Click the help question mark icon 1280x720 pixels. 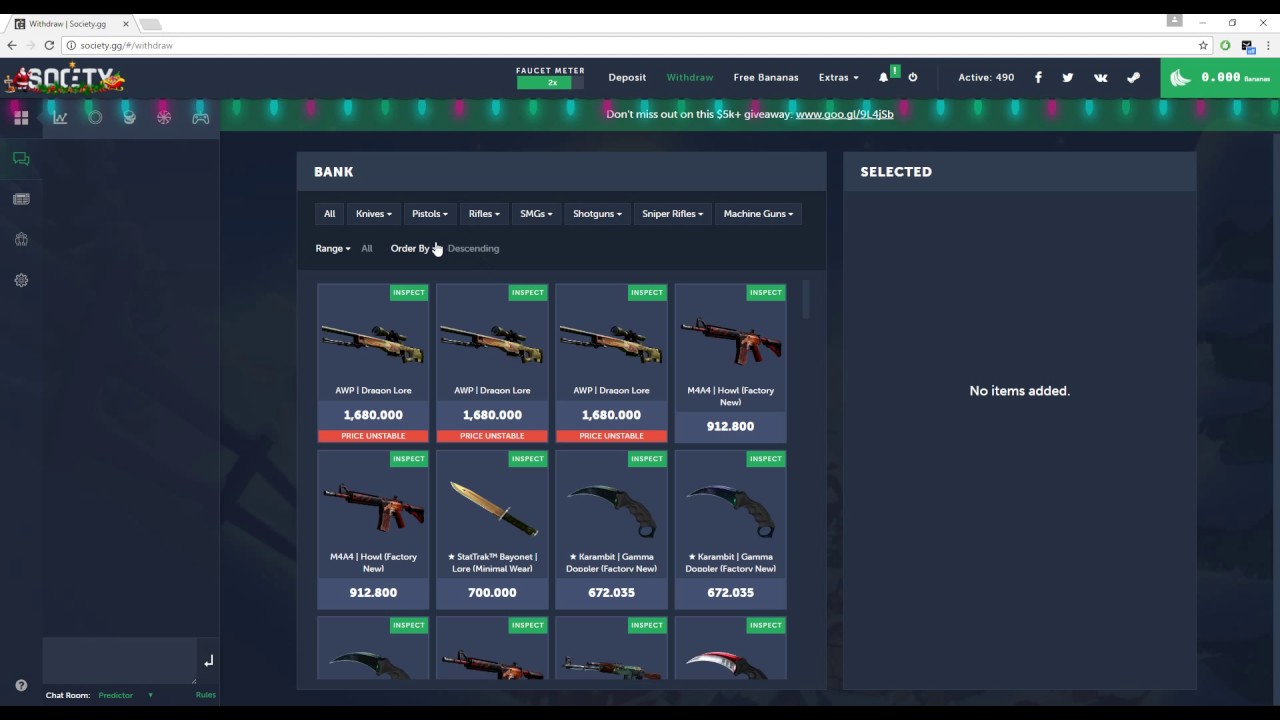21,686
